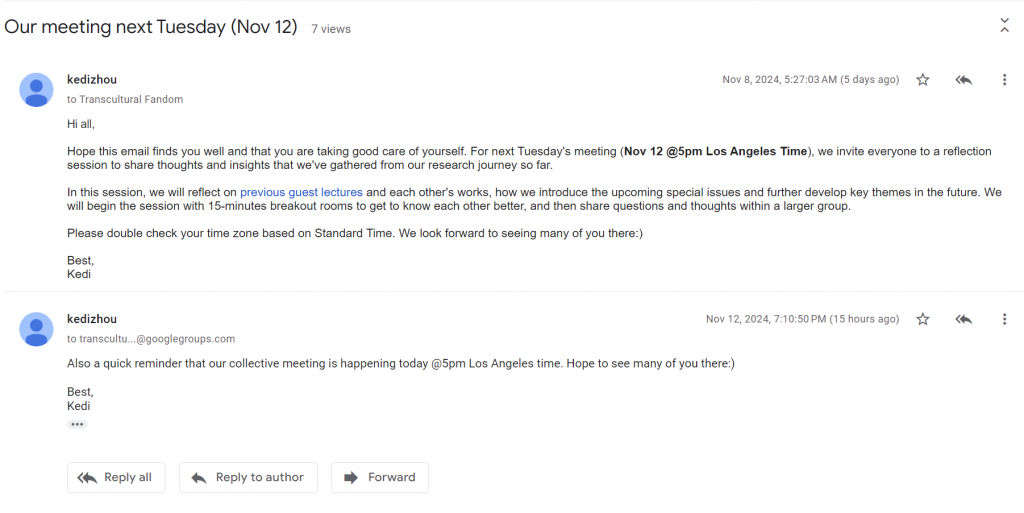Open the previous guest lectures link
Viewport: 1024px width, 513px height.
301,192
